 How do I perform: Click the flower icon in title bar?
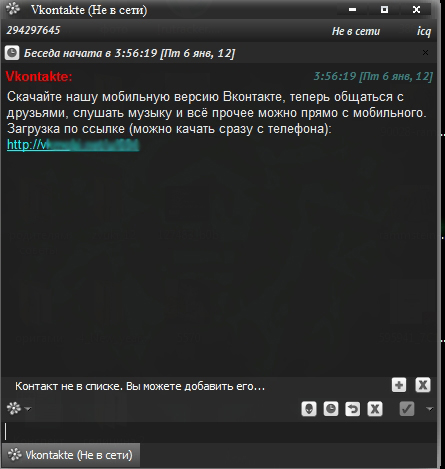[x=13, y=9]
